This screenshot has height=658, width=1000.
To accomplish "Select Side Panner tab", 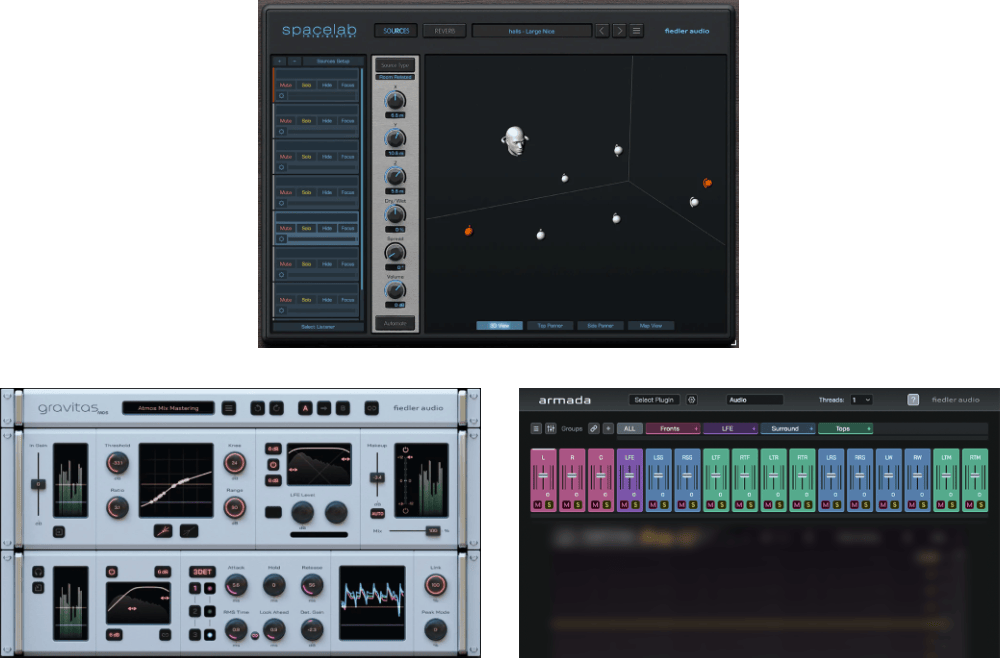I will coord(600,326).
